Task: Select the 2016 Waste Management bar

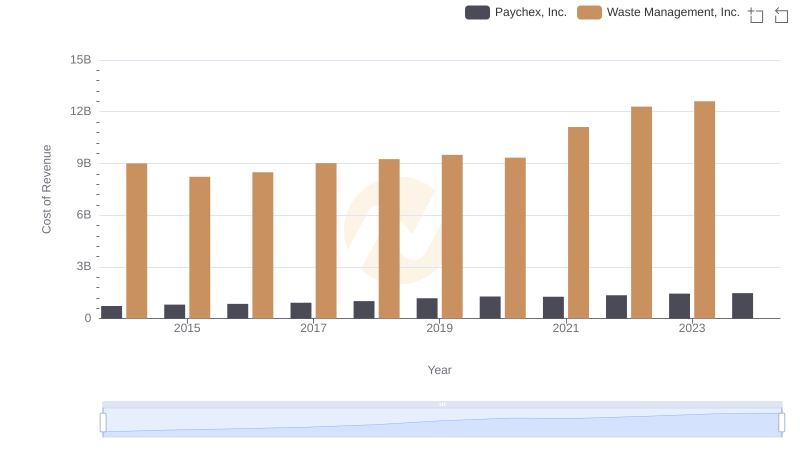Action: [x=263, y=245]
